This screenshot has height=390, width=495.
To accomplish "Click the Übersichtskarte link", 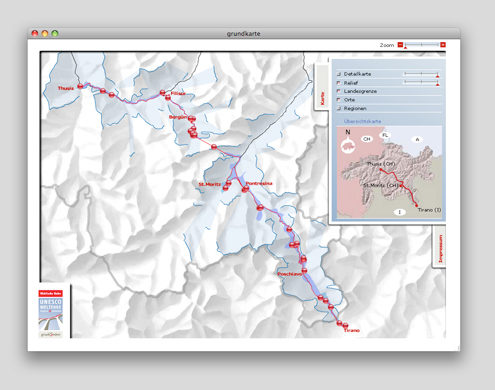I will tap(362, 121).
